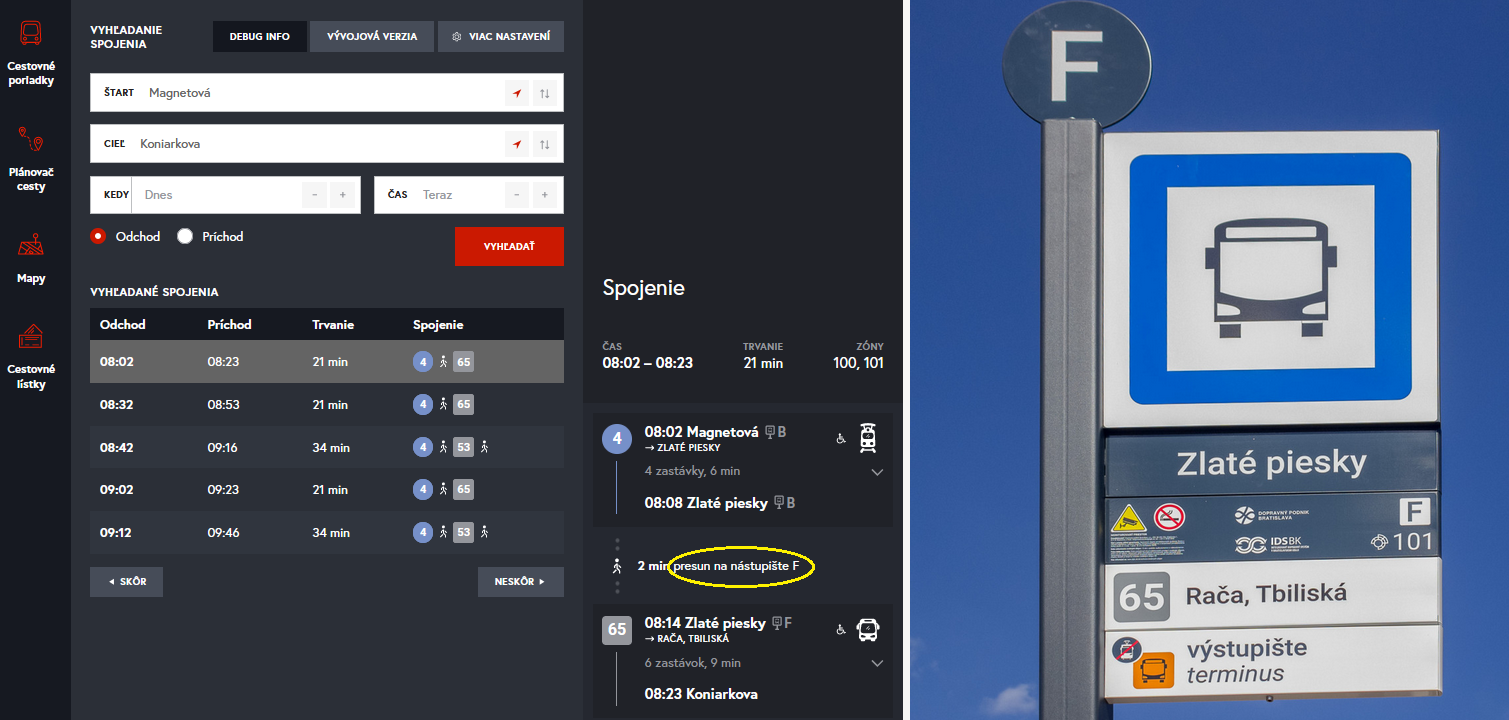
Task: Use current location for Cieľ field
Action: (x=517, y=144)
